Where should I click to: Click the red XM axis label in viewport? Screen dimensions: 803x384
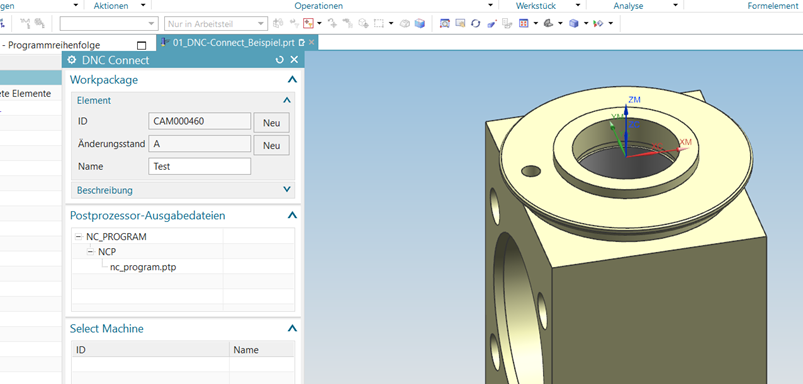[x=686, y=141]
